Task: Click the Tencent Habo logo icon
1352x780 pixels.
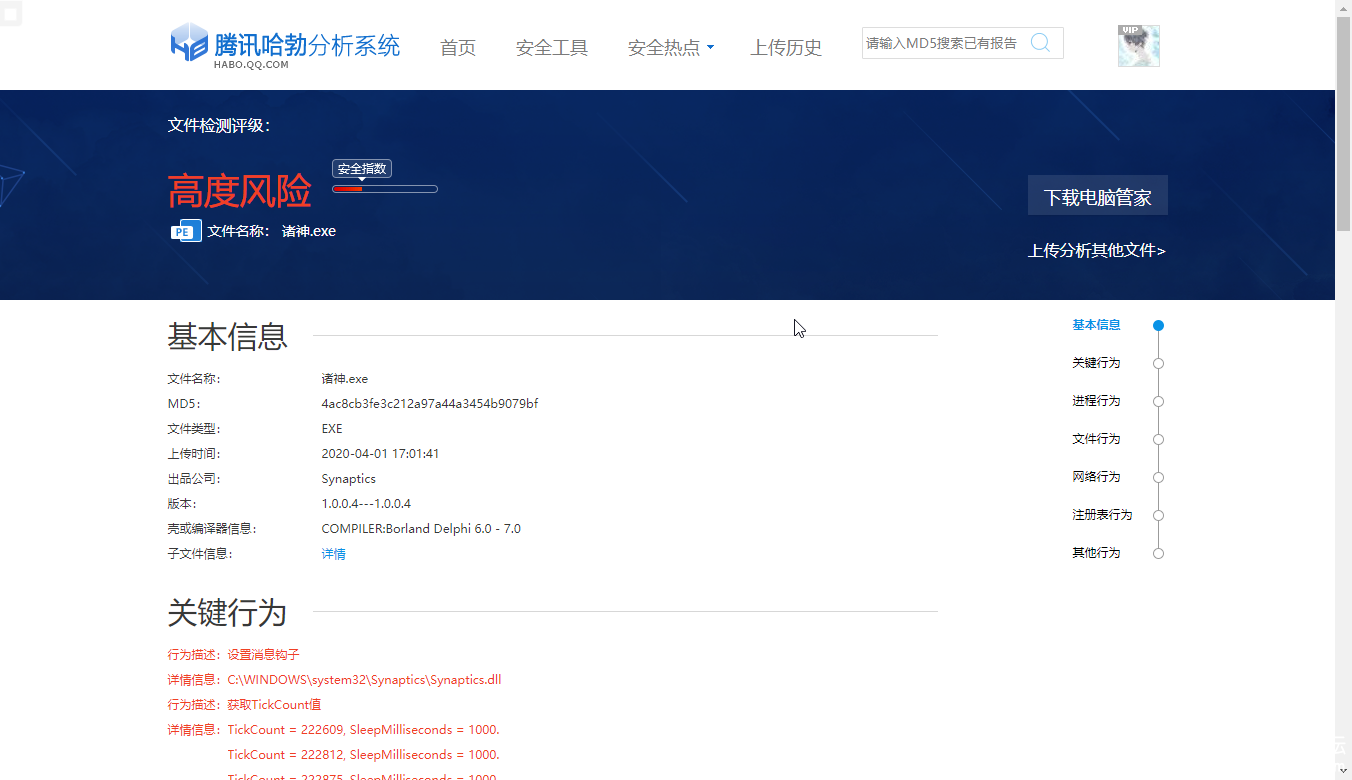Action: [189, 44]
